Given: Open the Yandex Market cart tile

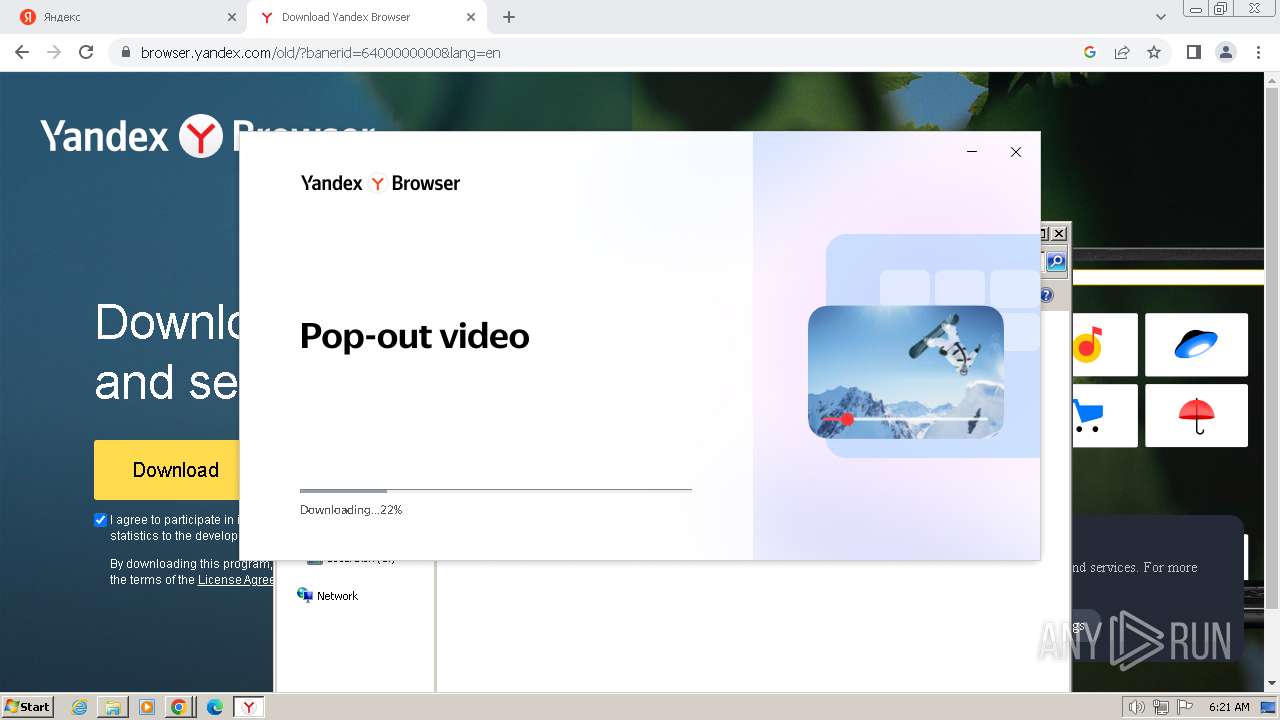Looking at the screenshot, I should (1105, 415).
